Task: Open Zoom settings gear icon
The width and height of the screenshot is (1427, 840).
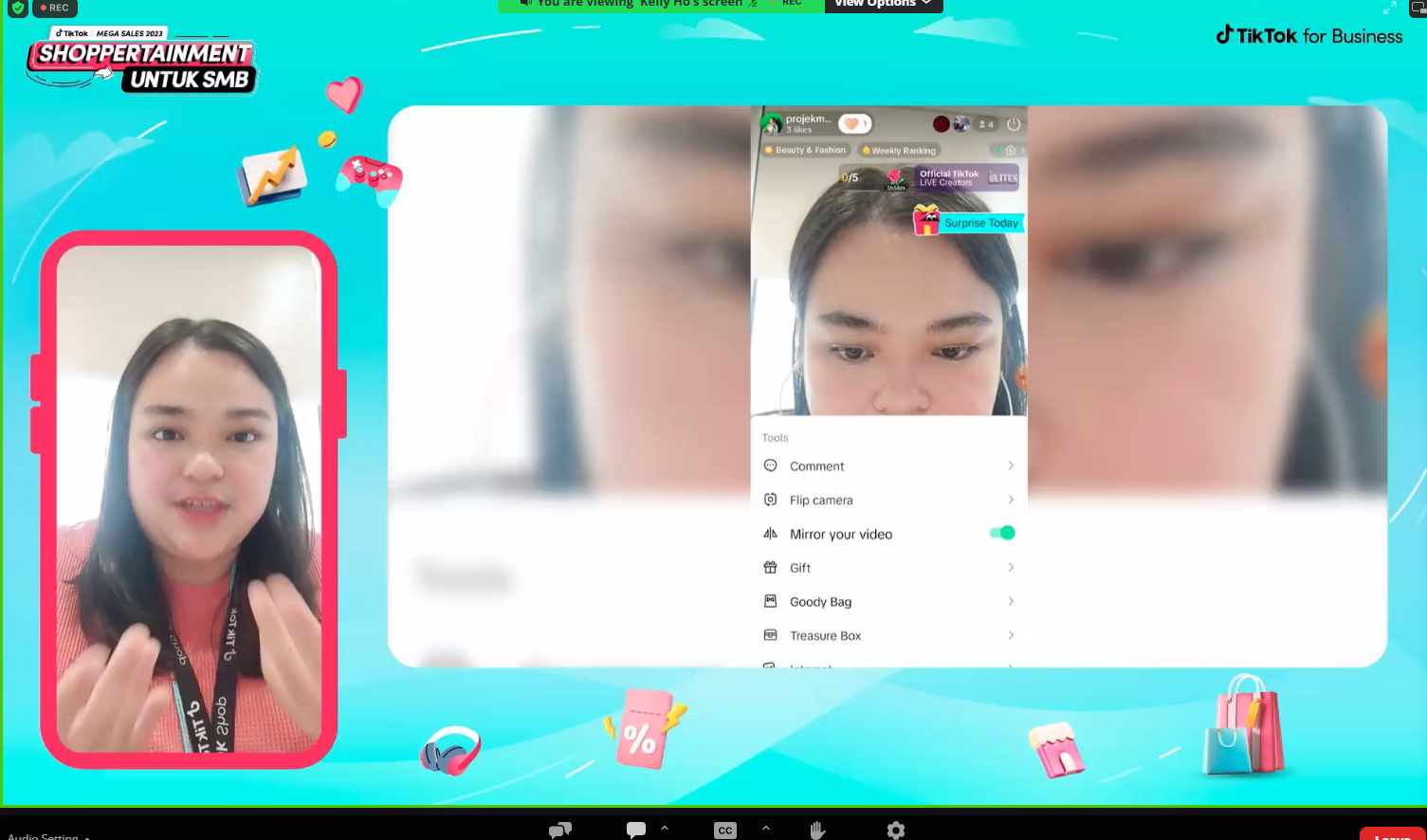Action: [895, 831]
